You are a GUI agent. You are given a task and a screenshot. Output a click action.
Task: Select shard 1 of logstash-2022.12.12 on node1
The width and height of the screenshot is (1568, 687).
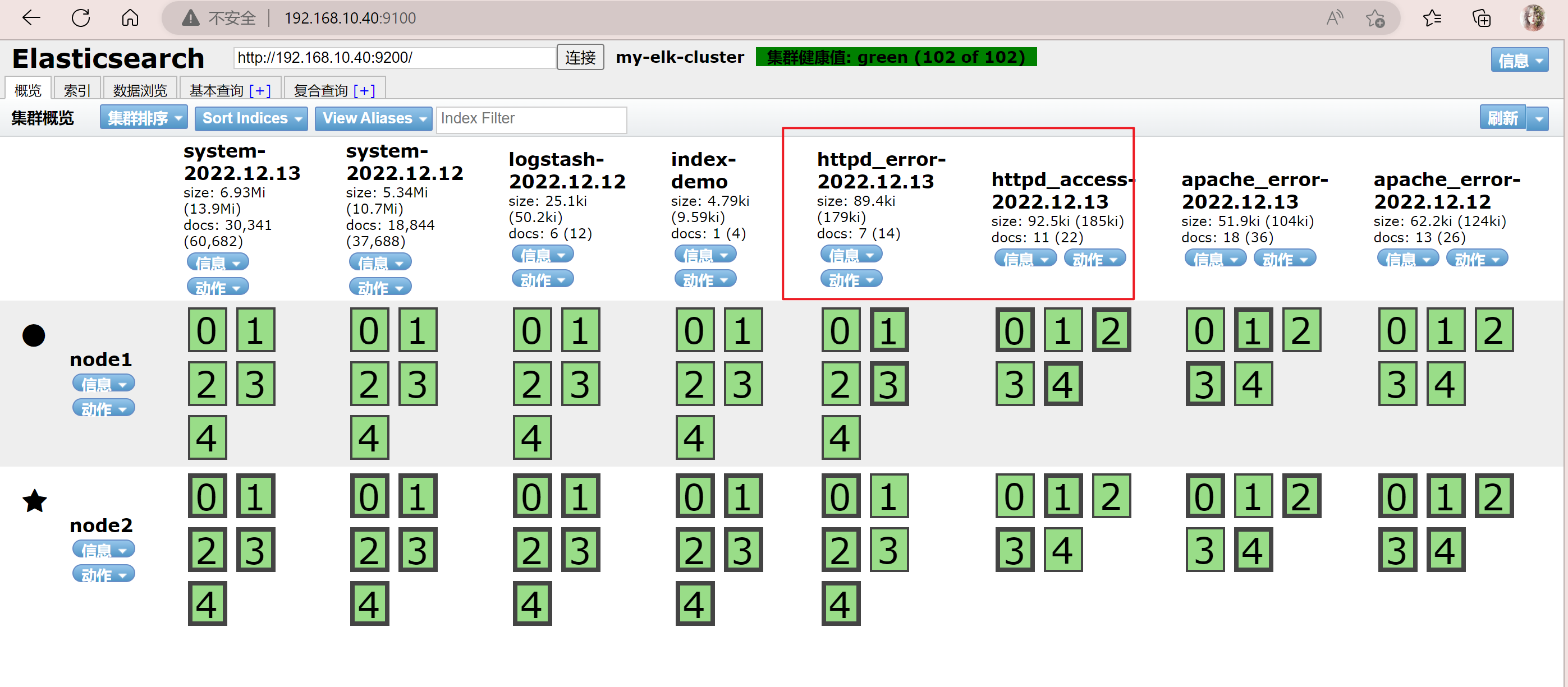(x=580, y=330)
